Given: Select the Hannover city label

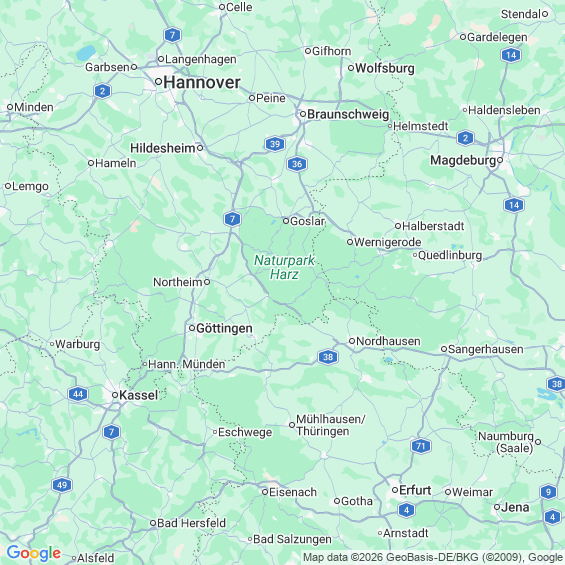Looking at the screenshot, I should pyautogui.click(x=202, y=83).
